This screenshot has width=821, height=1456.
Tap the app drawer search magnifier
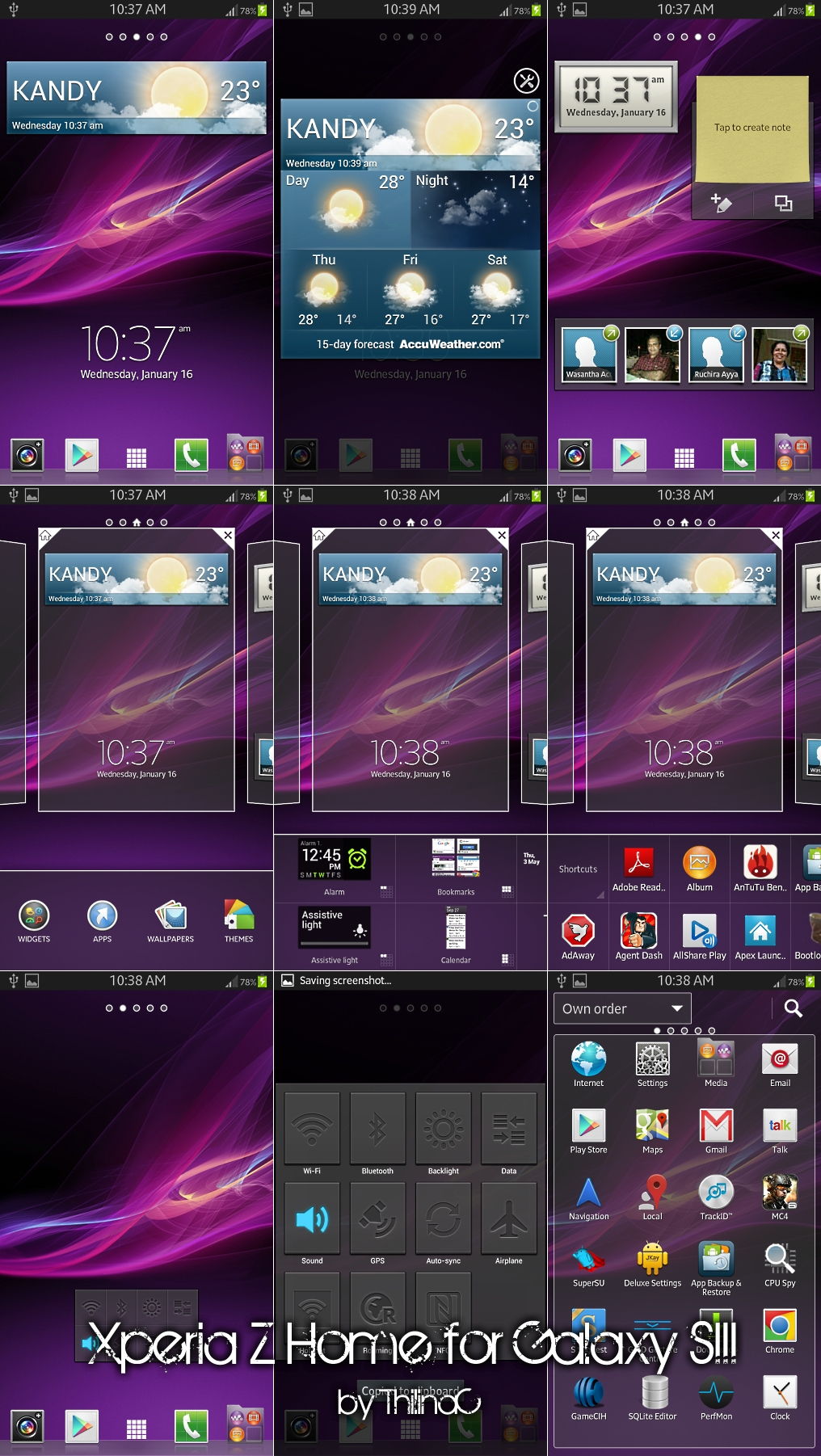794,1008
